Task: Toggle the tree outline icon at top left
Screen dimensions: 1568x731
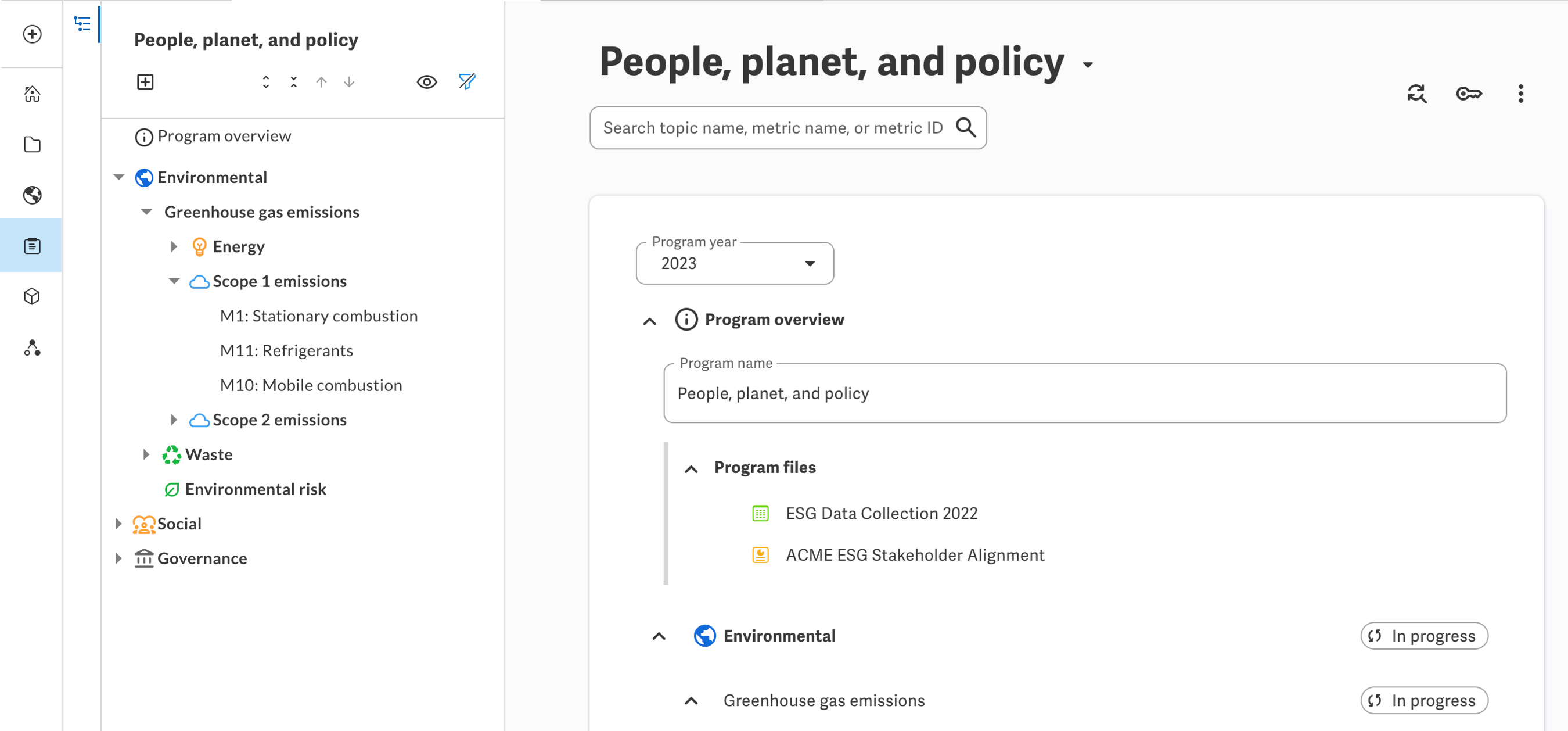Action: 83,24
